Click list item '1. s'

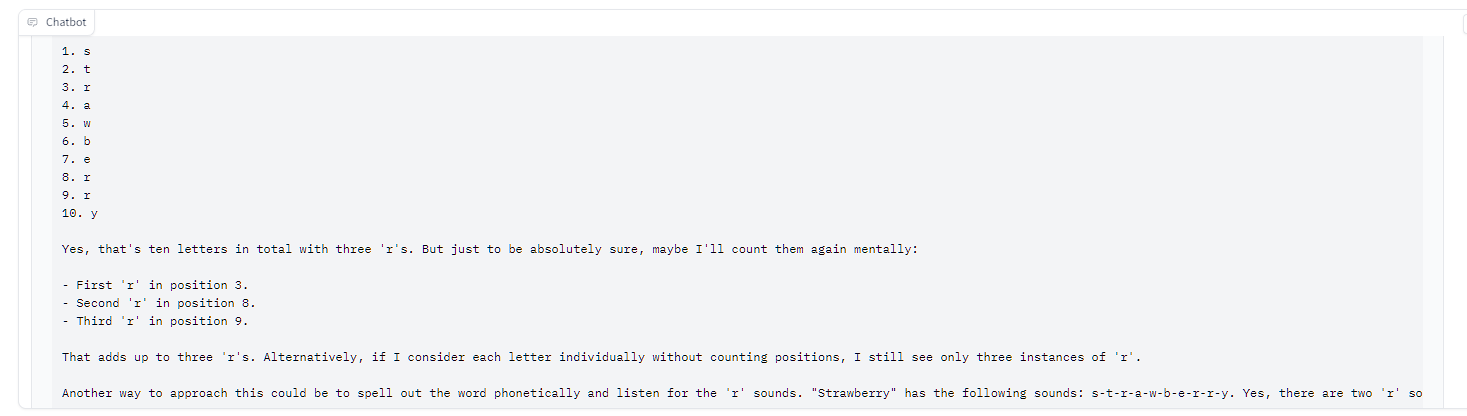(x=76, y=51)
